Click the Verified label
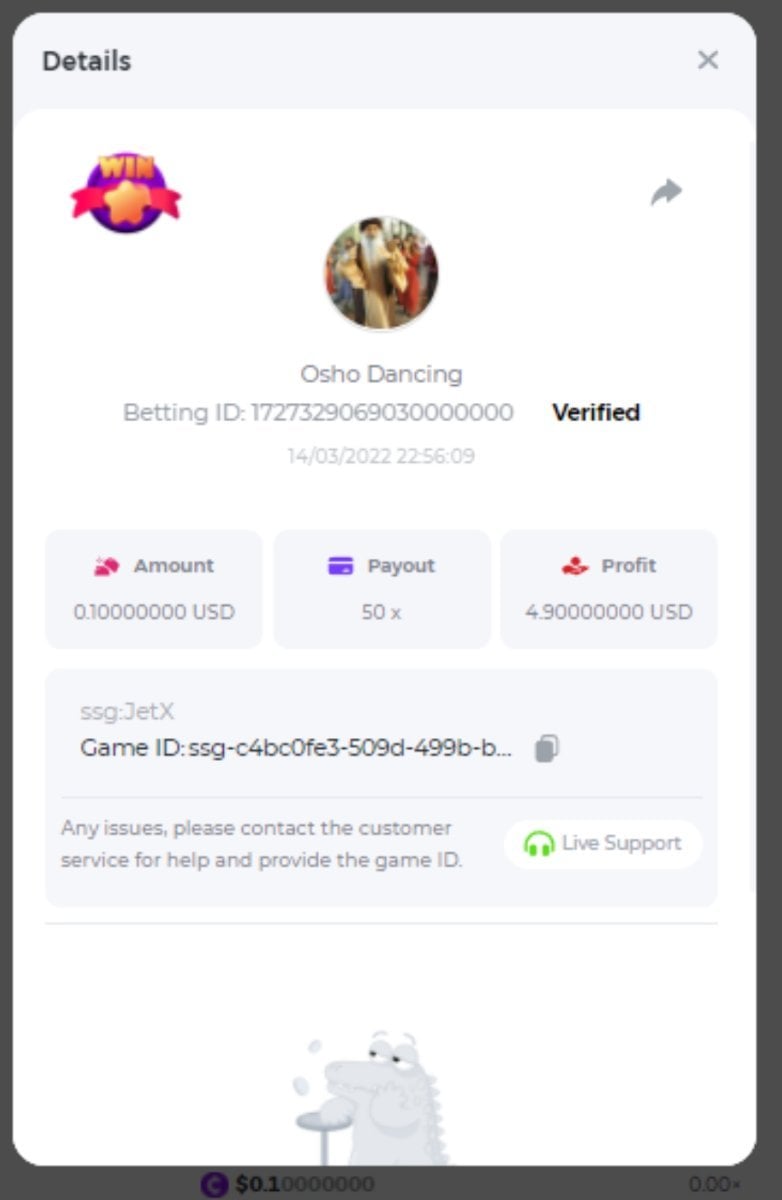Viewport: 782px width, 1200px height. pyautogui.click(x=596, y=412)
